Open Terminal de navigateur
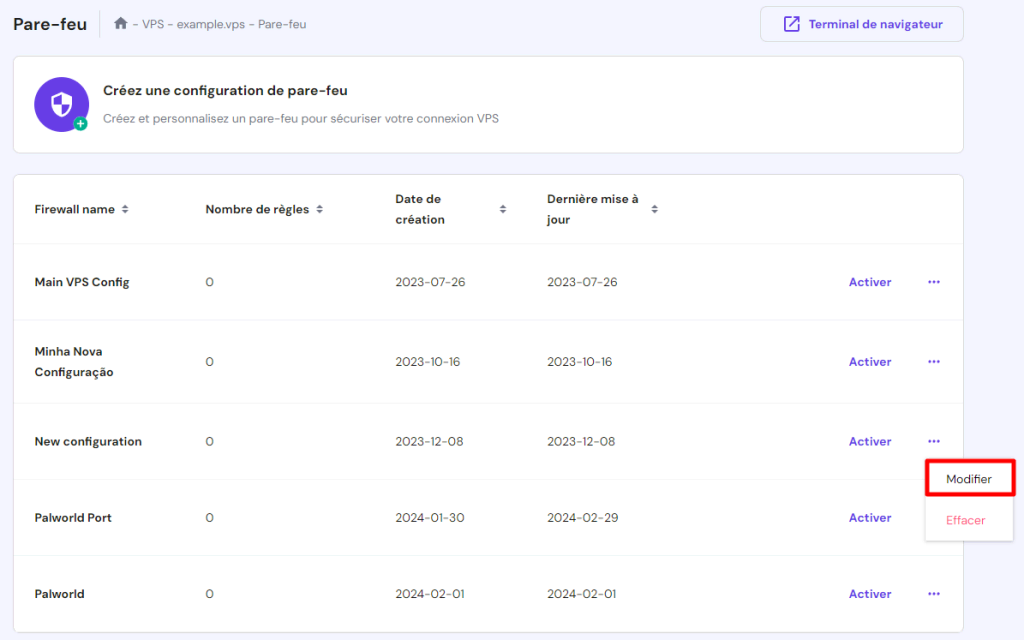The height and width of the screenshot is (640, 1024). tap(862, 24)
